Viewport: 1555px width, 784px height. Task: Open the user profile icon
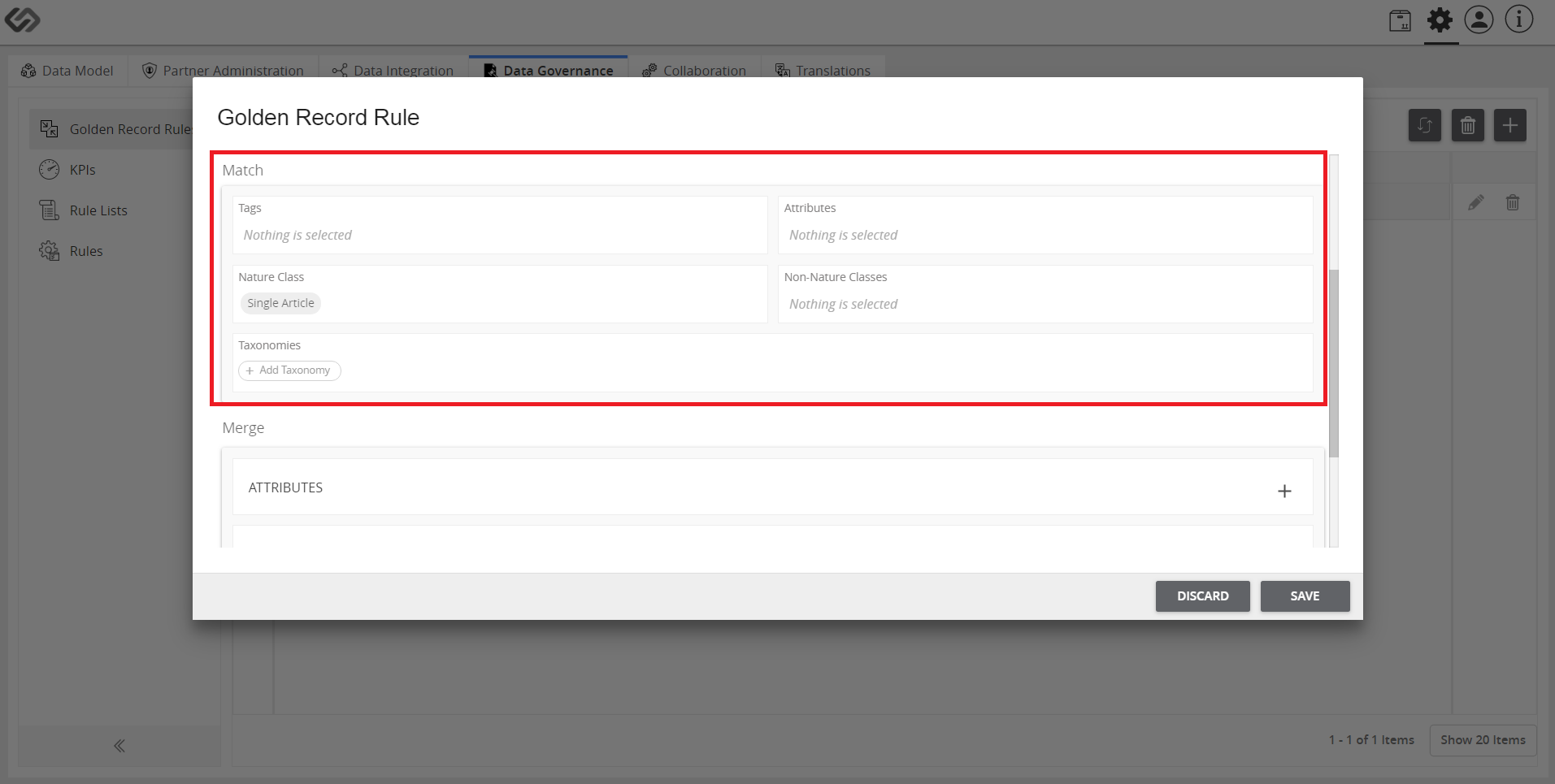[x=1479, y=19]
